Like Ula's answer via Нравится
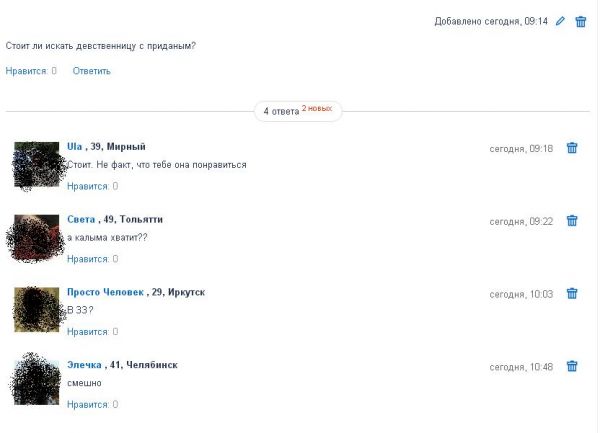600x433 pixels. (92, 186)
